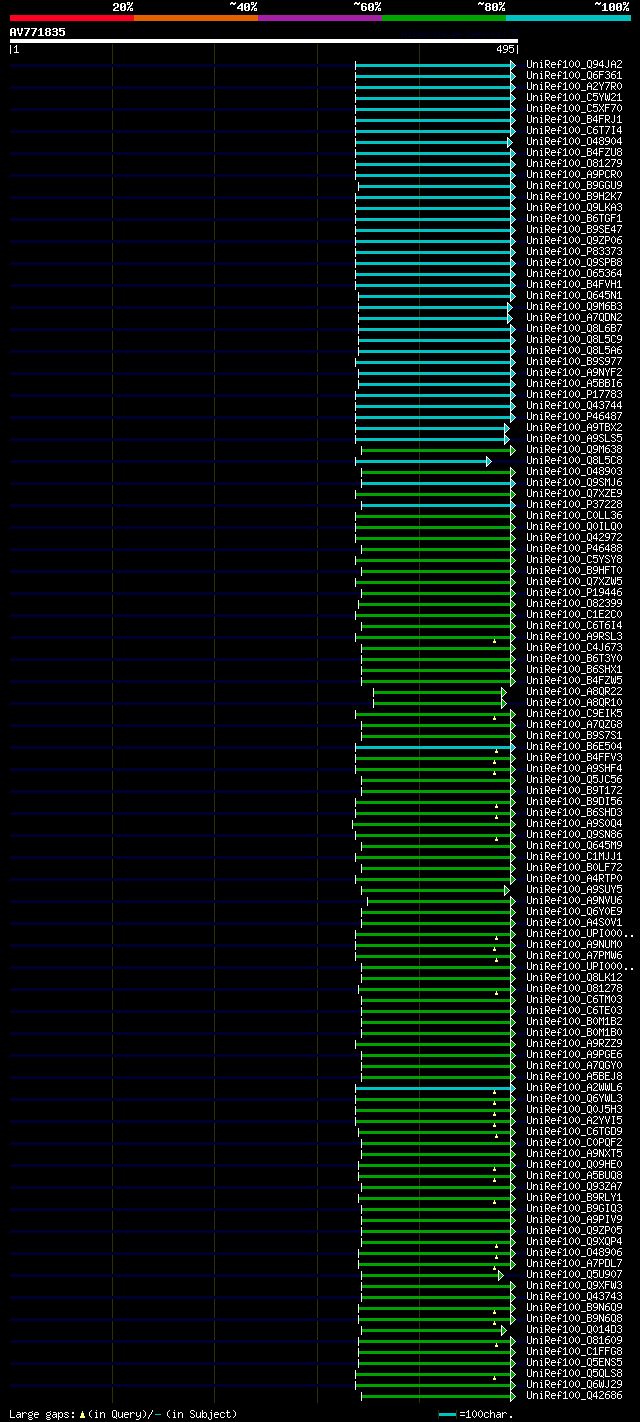Open hit UniRef100_B9GIQ3
The width and height of the screenshot is (640, 1422).
tap(574, 1209)
